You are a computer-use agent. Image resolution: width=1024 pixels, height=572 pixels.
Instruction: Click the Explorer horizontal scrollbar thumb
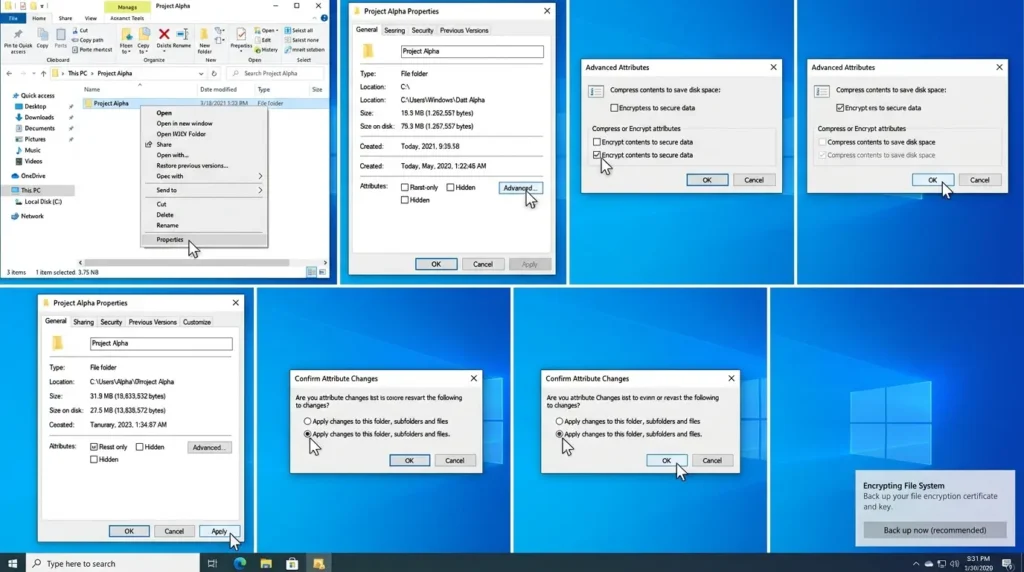click(x=187, y=262)
